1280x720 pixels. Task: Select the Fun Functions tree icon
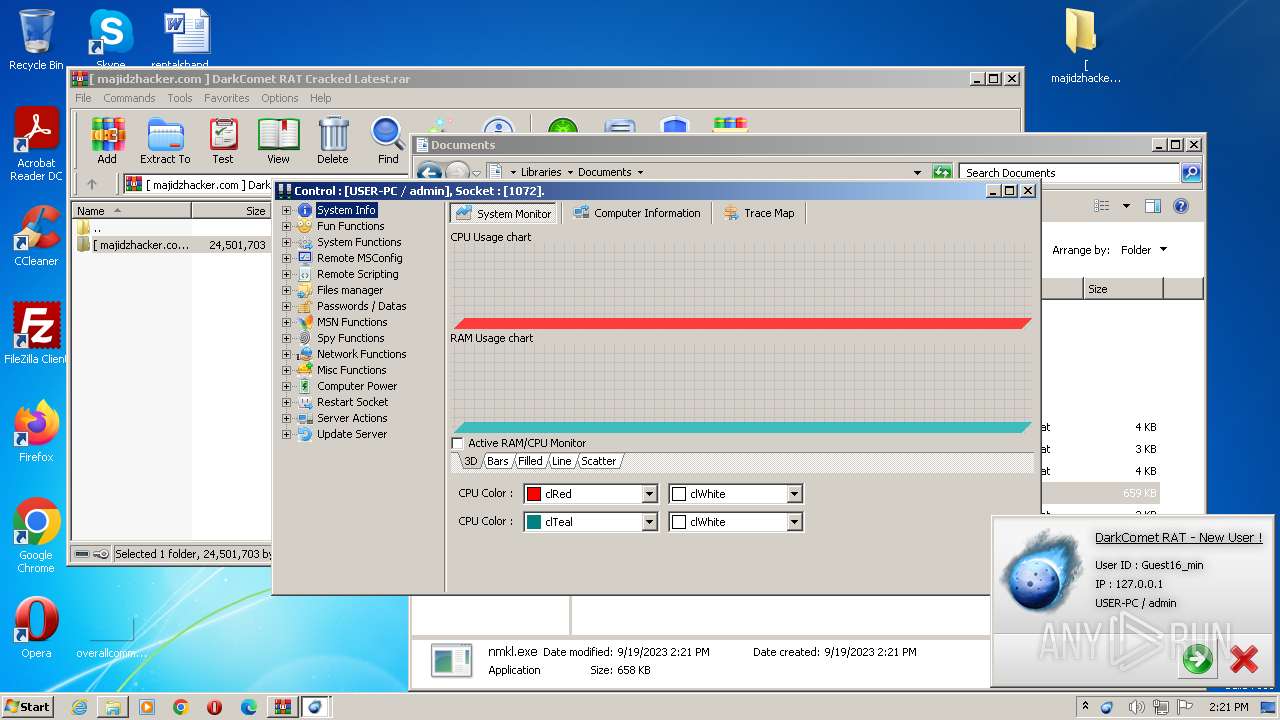(305, 226)
